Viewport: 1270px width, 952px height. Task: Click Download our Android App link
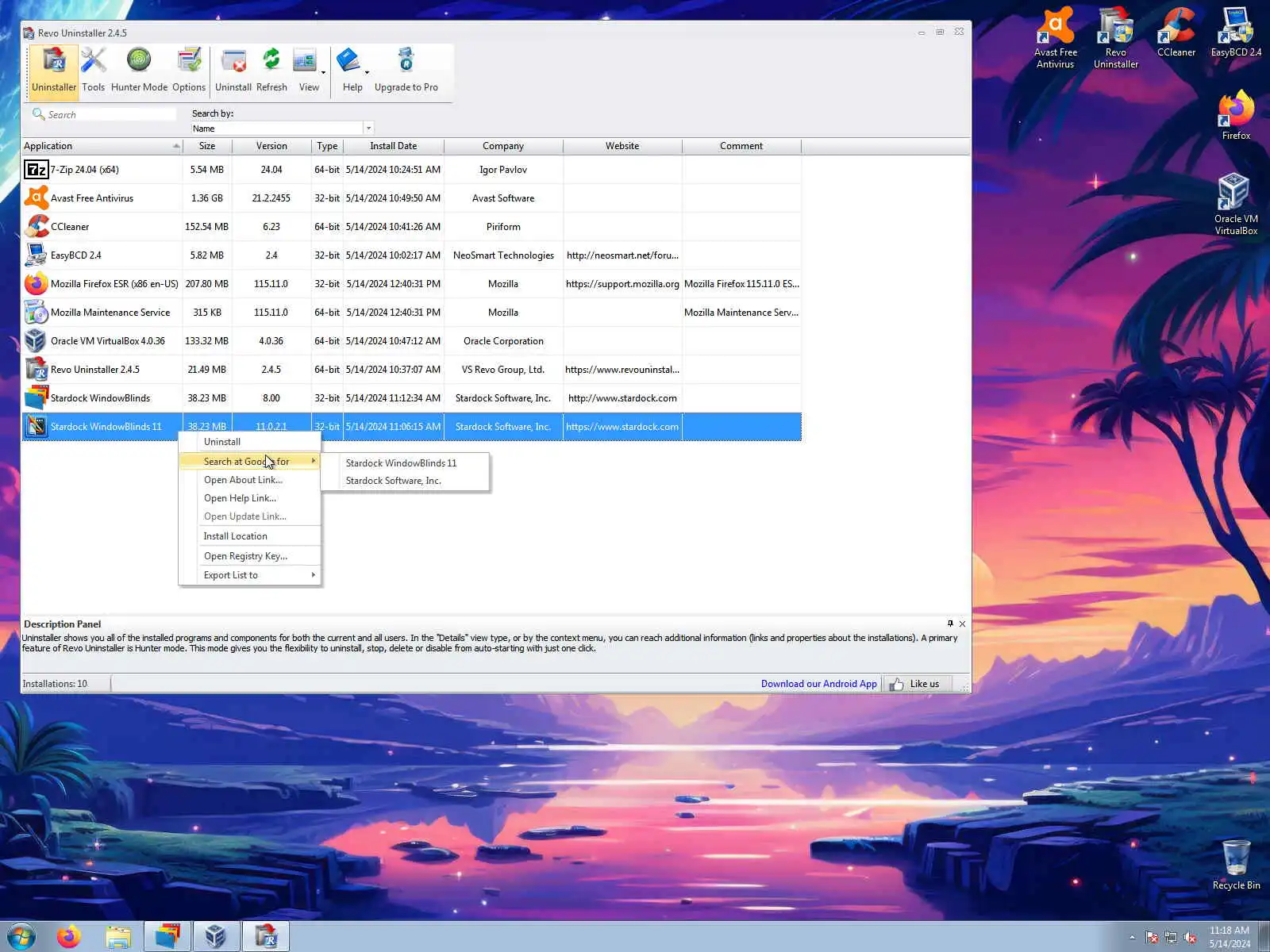[819, 684]
